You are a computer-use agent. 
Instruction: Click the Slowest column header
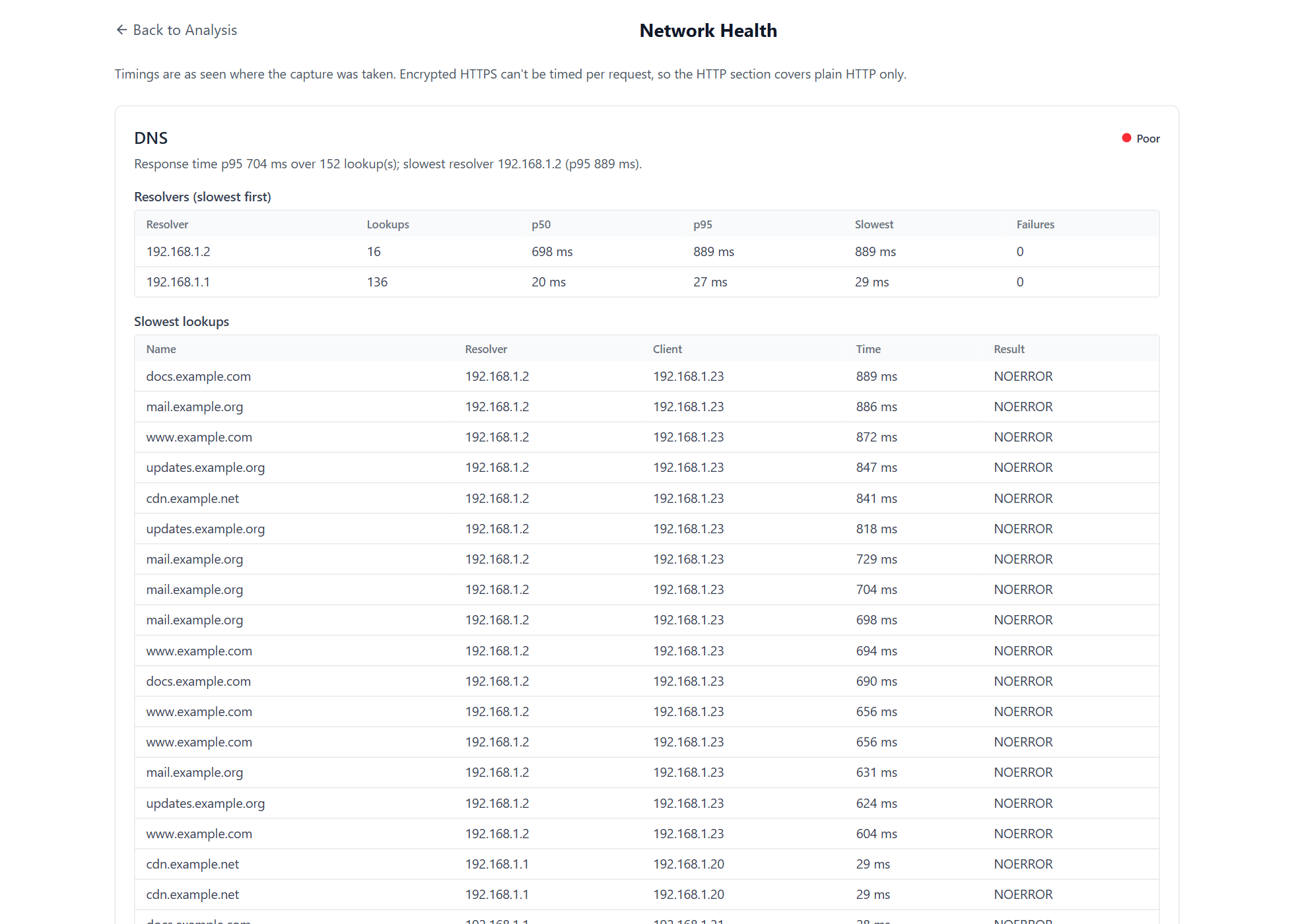click(874, 224)
